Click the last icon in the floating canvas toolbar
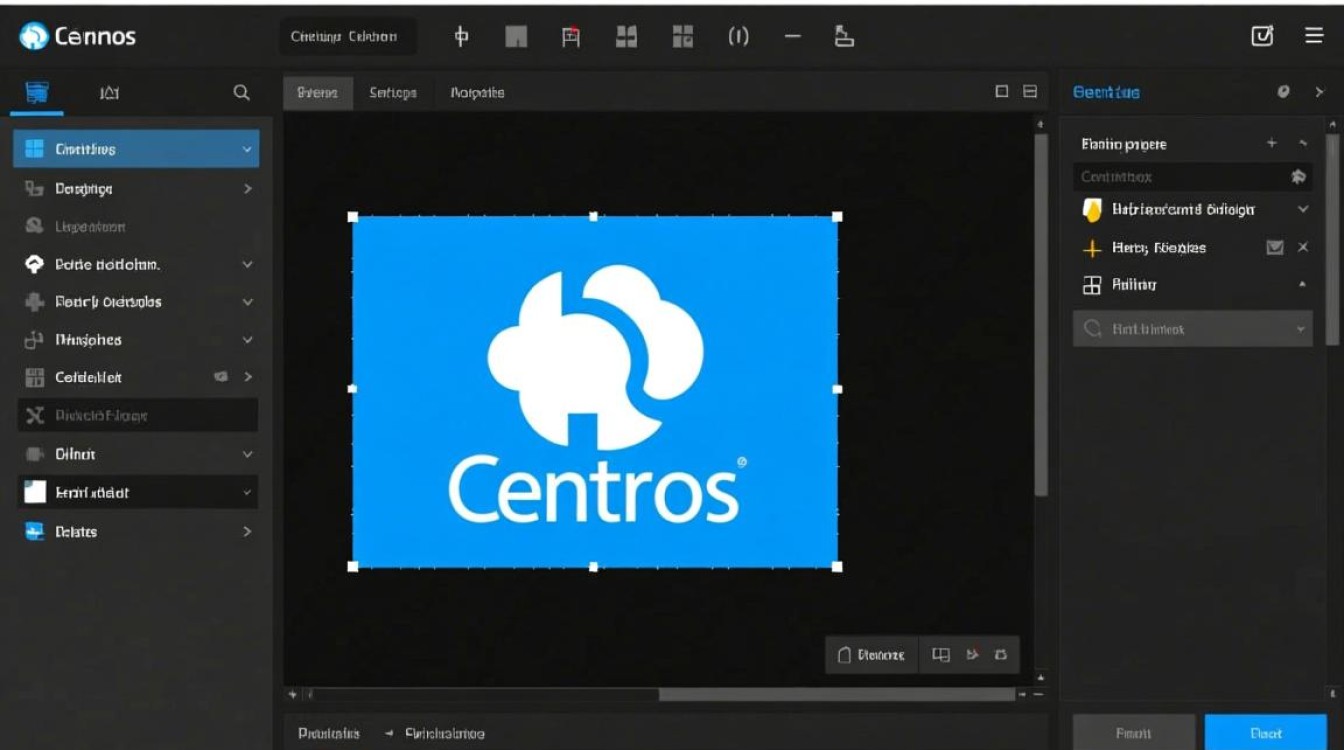This screenshot has height=750, width=1344. (x=1001, y=655)
